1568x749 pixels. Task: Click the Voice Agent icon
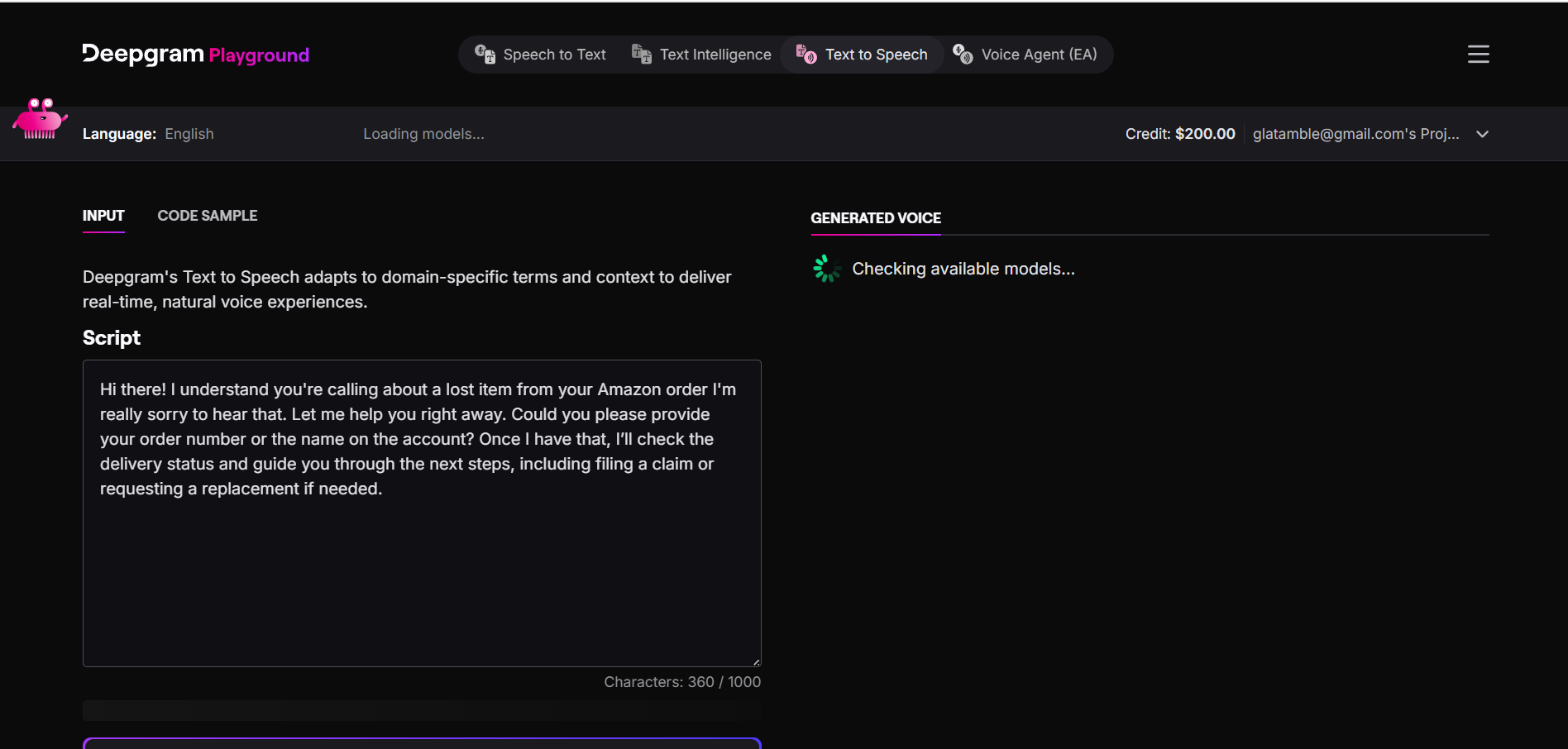coord(963,54)
